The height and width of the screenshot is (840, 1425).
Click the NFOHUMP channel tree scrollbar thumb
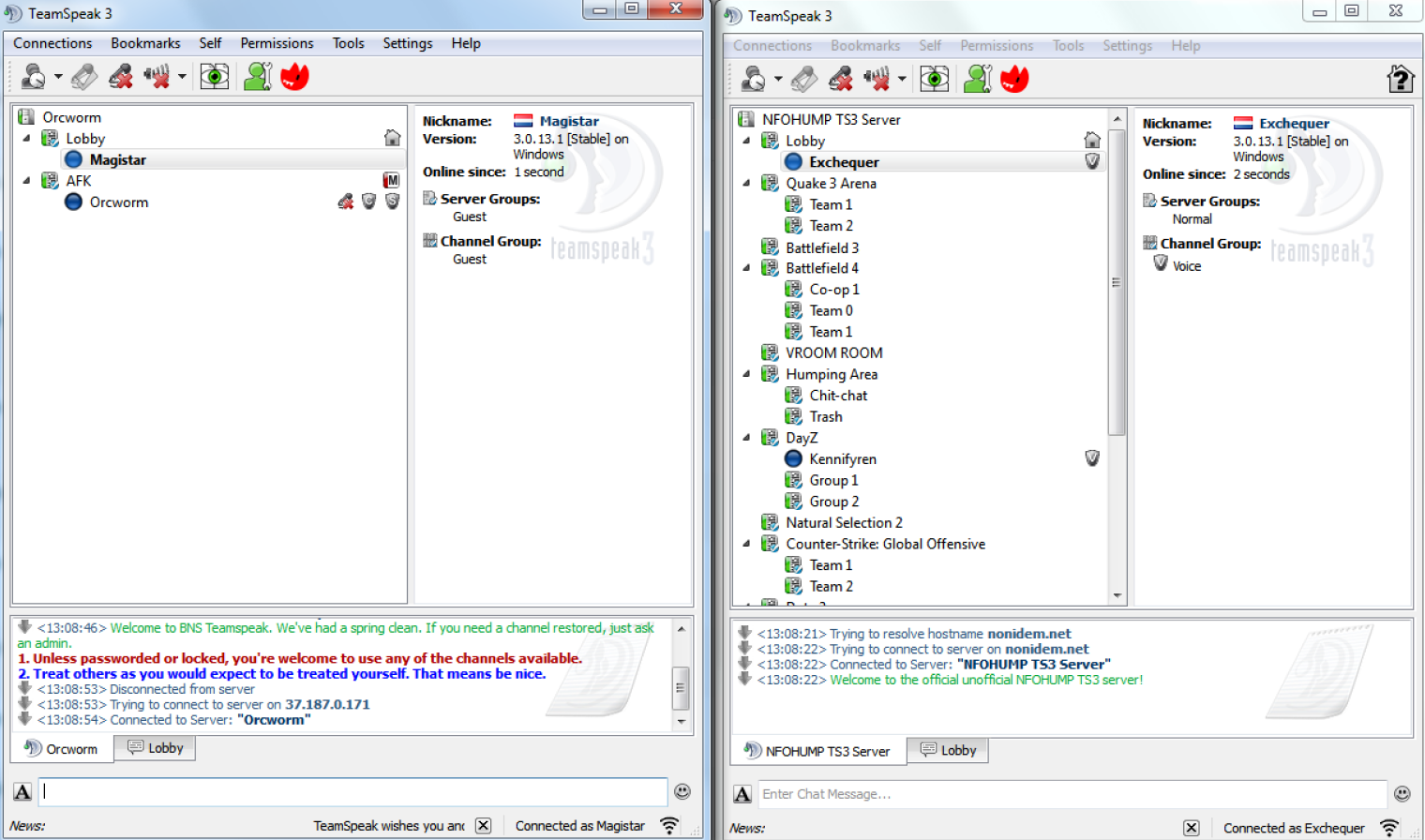coord(1117,281)
